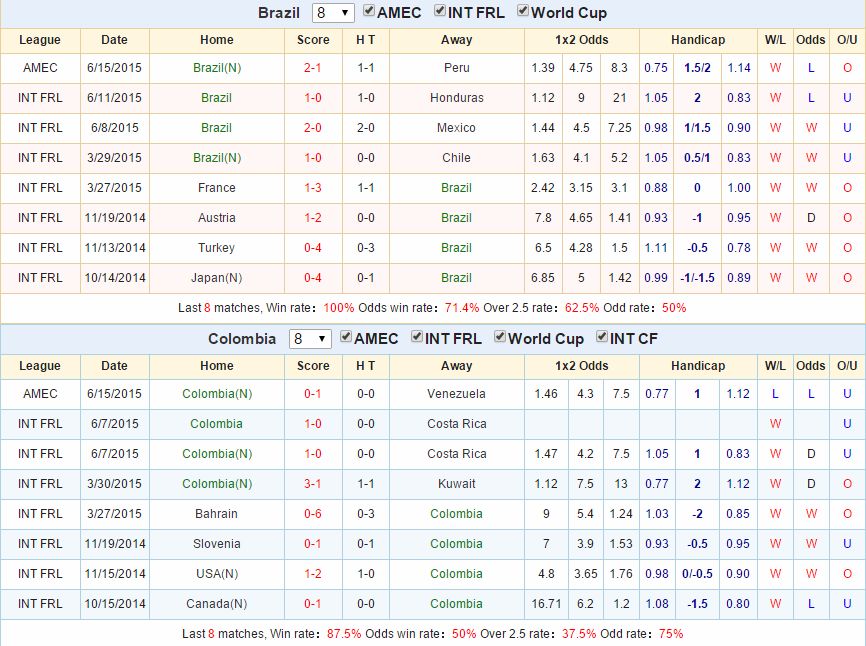This screenshot has height=646, width=866.
Task: Select date 10/14/2014 in Brazil table
Action: (x=115, y=278)
